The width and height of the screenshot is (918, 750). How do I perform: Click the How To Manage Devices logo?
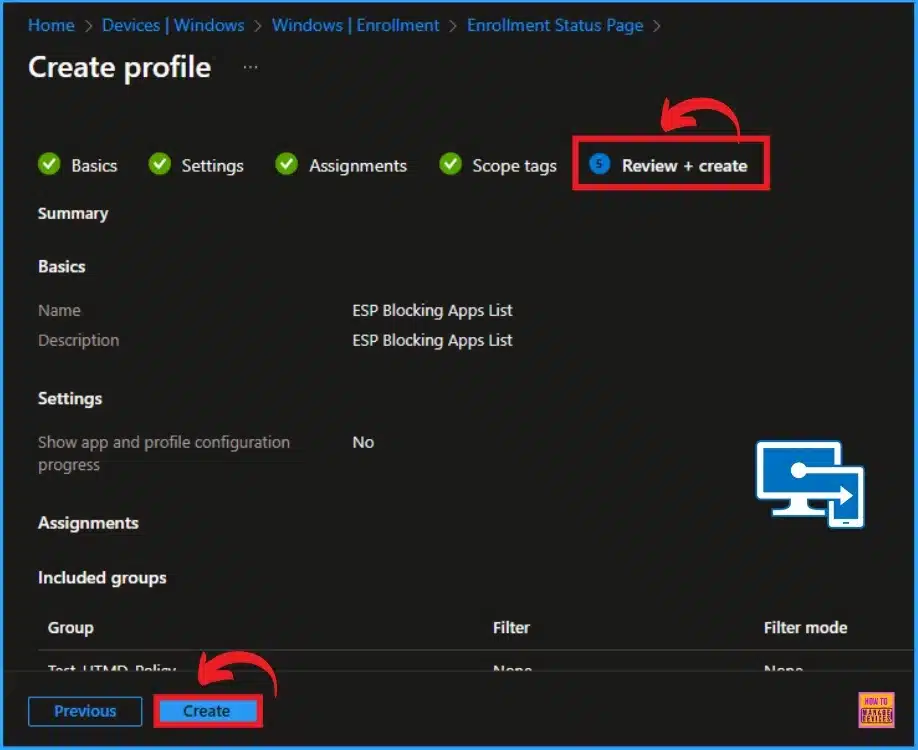point(875,710)
